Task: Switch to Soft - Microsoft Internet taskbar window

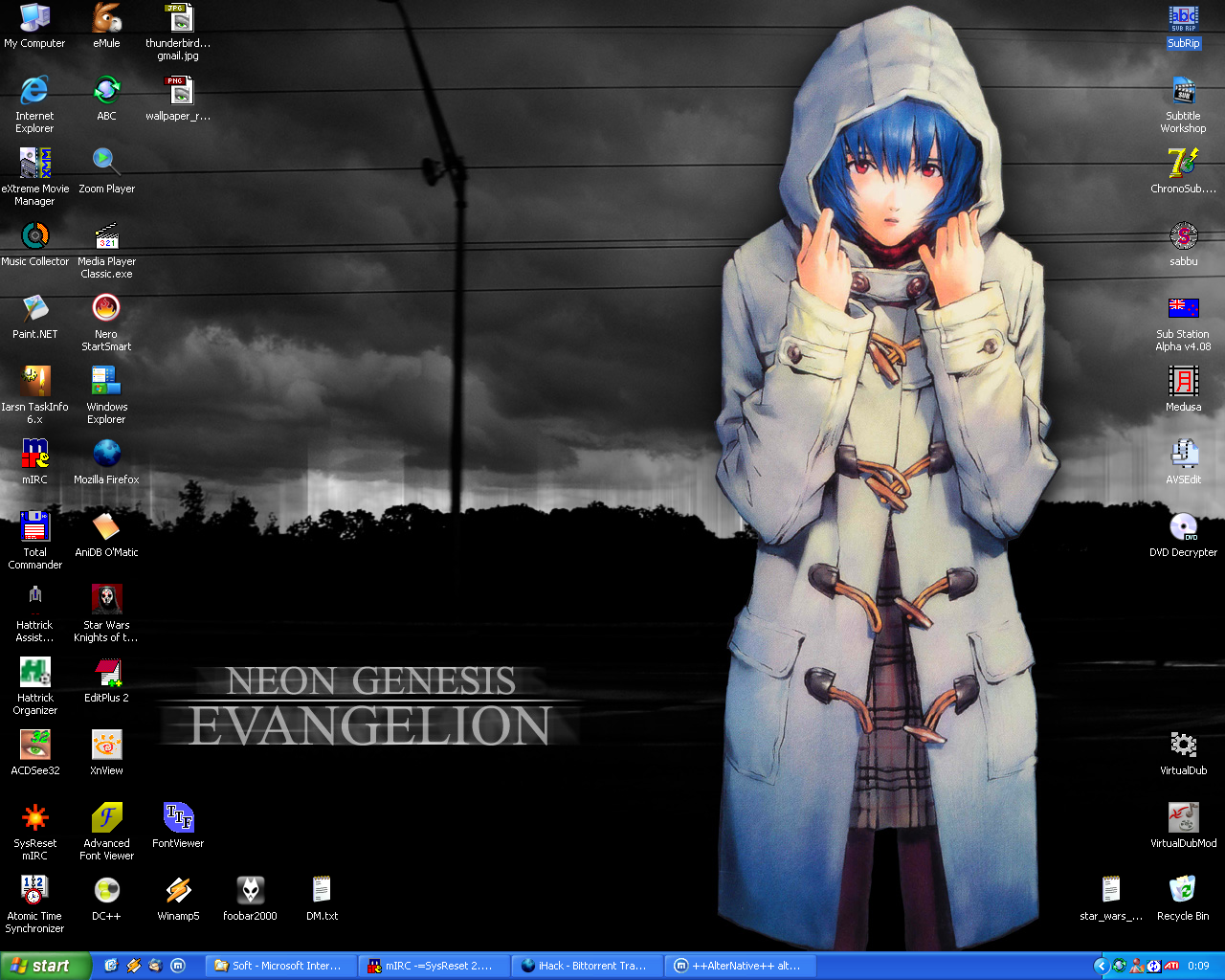Action: coord(280,966)
